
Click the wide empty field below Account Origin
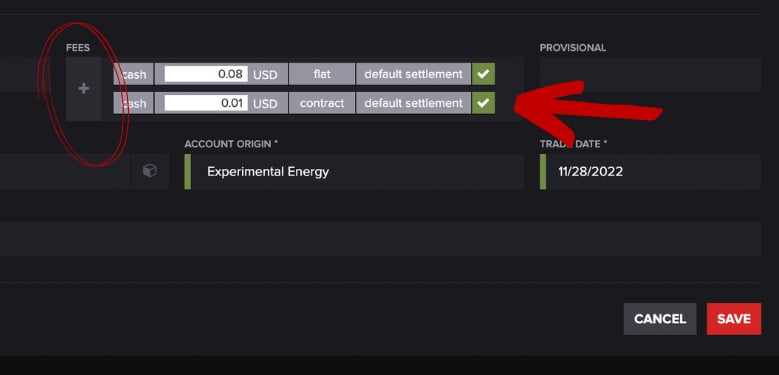coord(380,239)
